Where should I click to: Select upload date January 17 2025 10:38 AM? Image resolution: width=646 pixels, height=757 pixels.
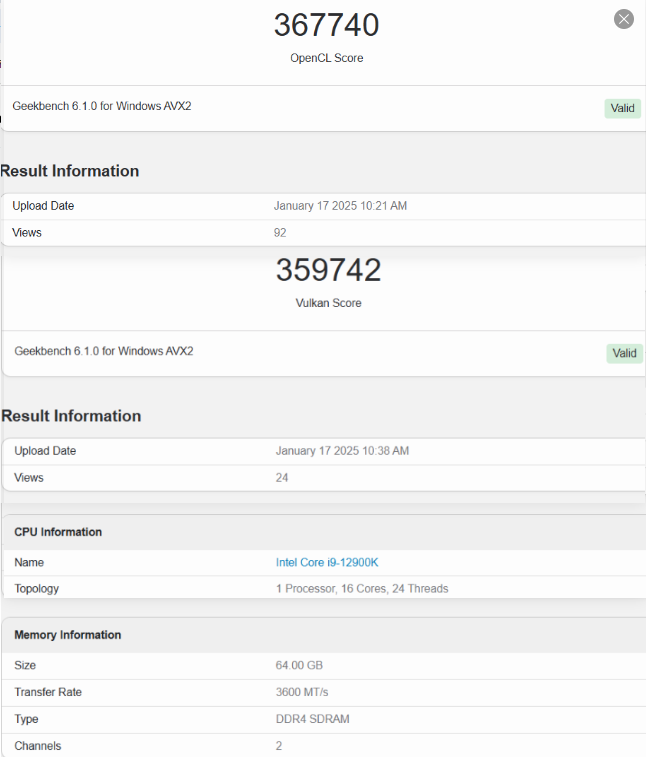pos(342,451)
